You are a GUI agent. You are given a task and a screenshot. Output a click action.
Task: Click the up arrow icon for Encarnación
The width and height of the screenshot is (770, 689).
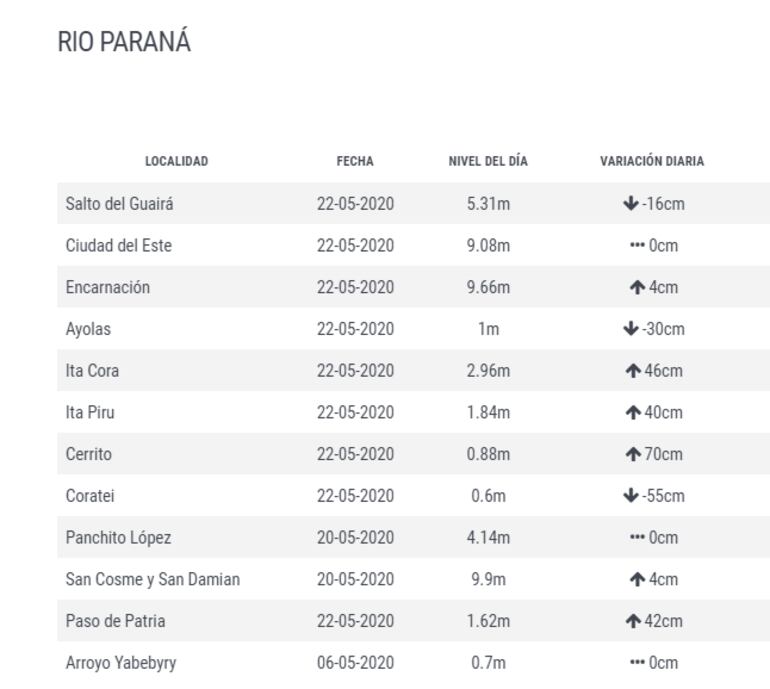click(x=636, y=288)
